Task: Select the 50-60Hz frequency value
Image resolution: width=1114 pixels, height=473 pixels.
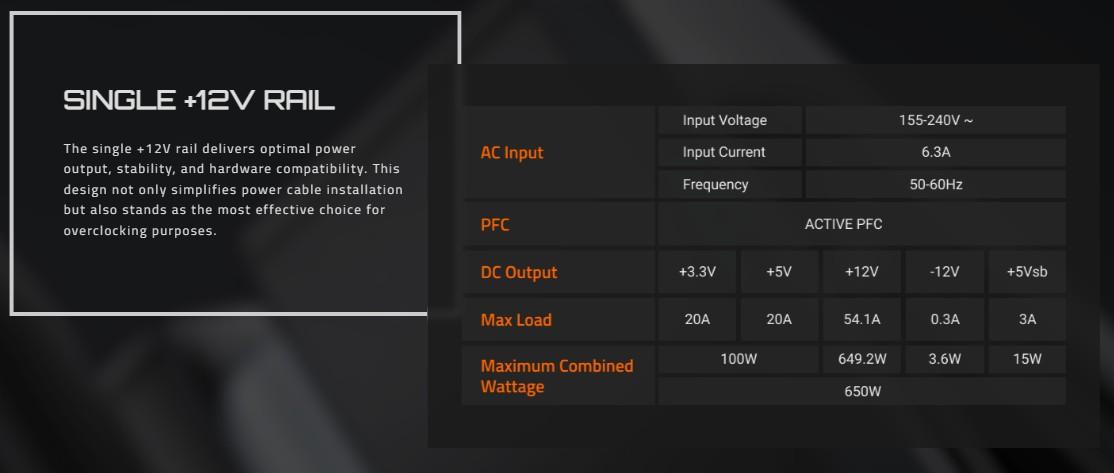Action: coord(935,184)
